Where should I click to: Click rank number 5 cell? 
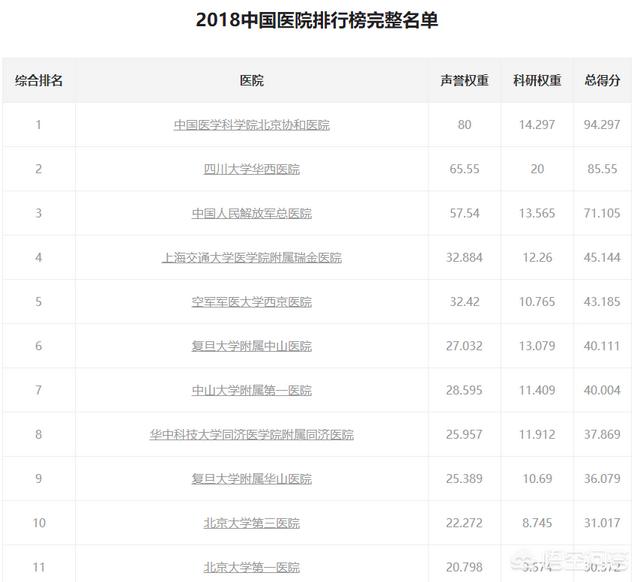[x=39, y=302]
